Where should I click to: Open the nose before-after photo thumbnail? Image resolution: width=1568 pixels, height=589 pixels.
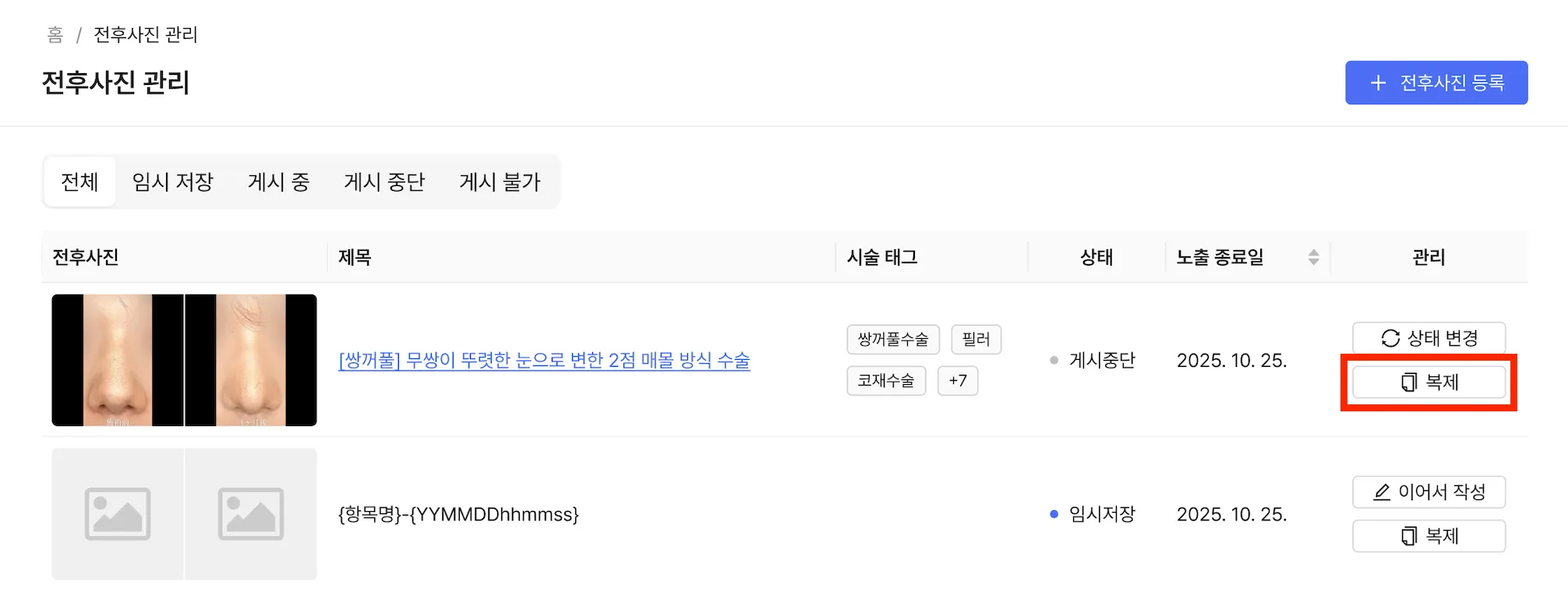coord(184,360)
